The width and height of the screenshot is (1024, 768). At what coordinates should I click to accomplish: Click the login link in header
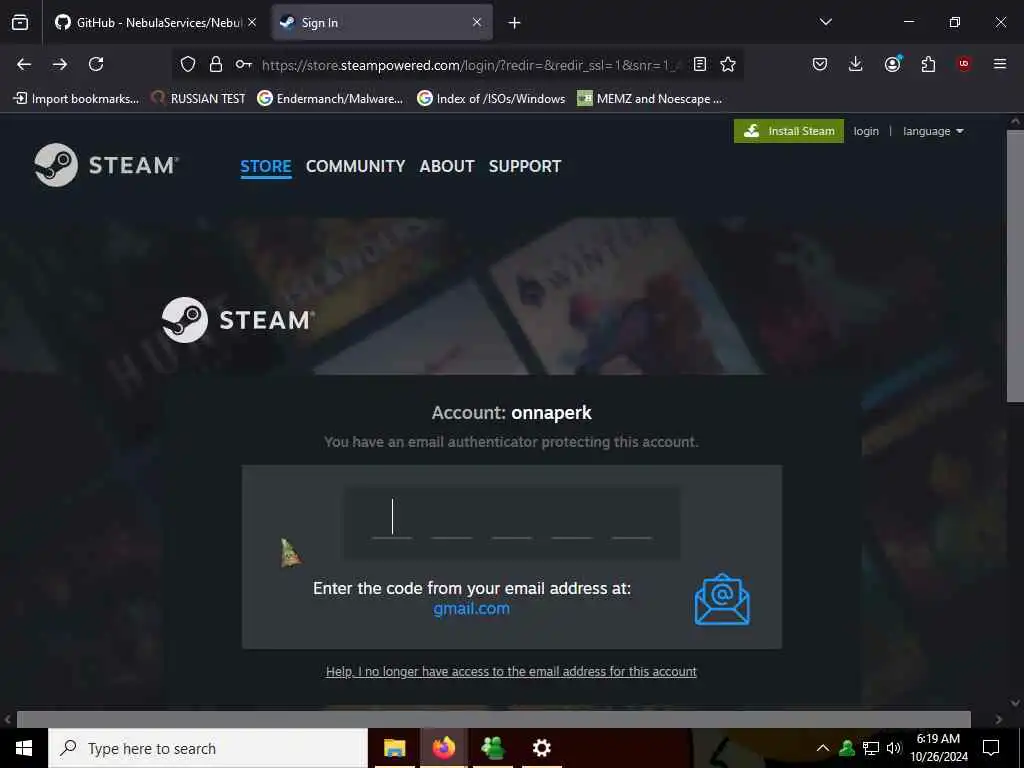point(866,131)
